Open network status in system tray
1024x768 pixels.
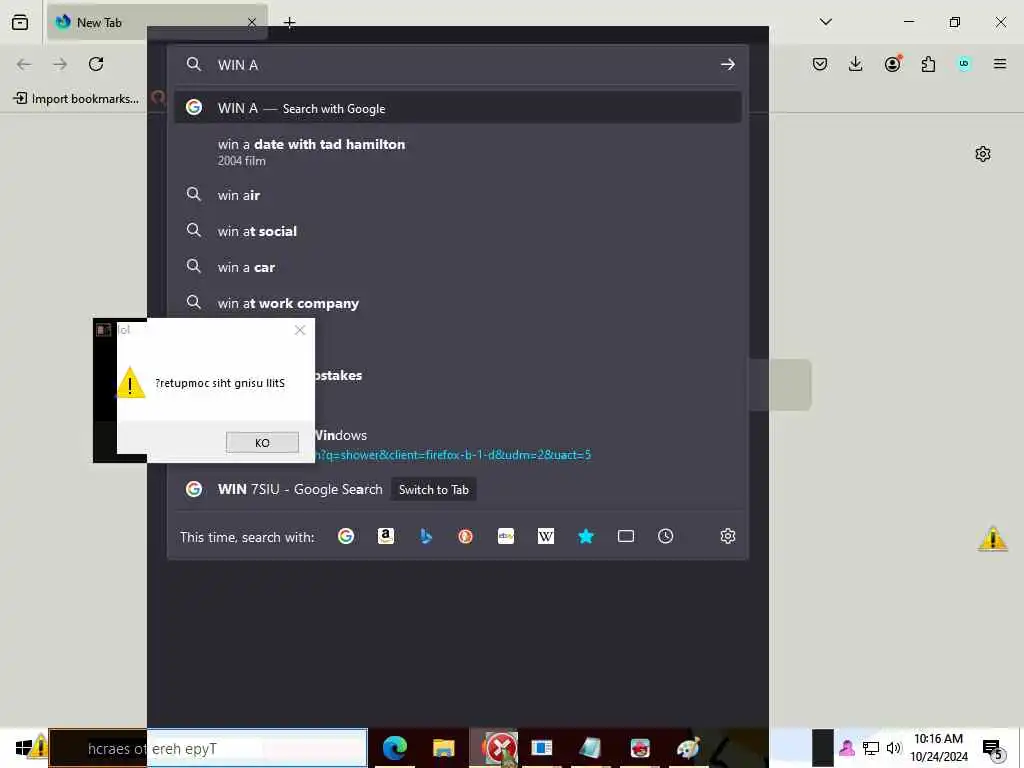point(871,748)
